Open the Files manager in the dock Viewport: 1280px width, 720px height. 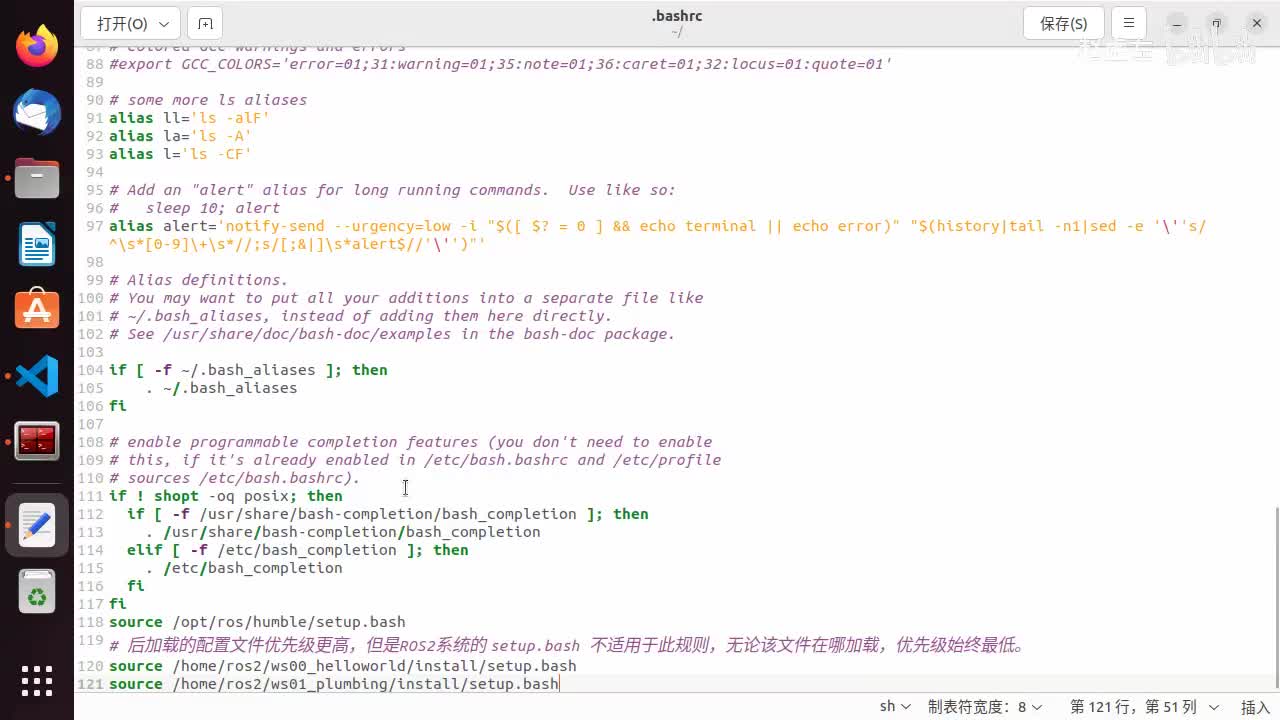click(x=37, y=178)
